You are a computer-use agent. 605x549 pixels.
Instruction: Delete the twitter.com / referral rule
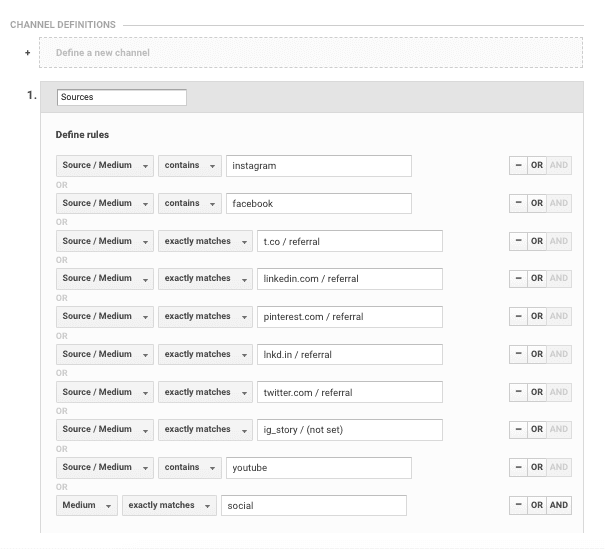(x=518, y=392)
